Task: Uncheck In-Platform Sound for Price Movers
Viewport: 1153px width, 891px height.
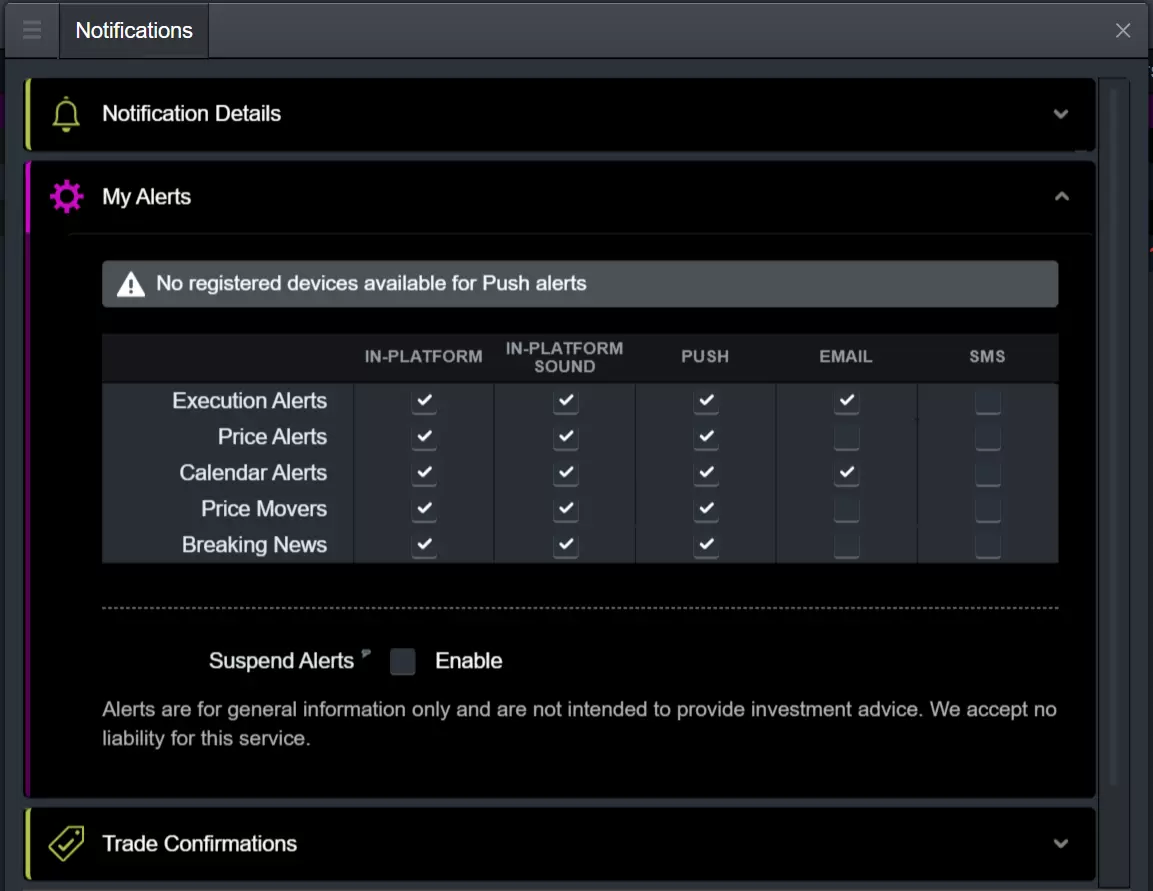Action: tap(565, 509)
